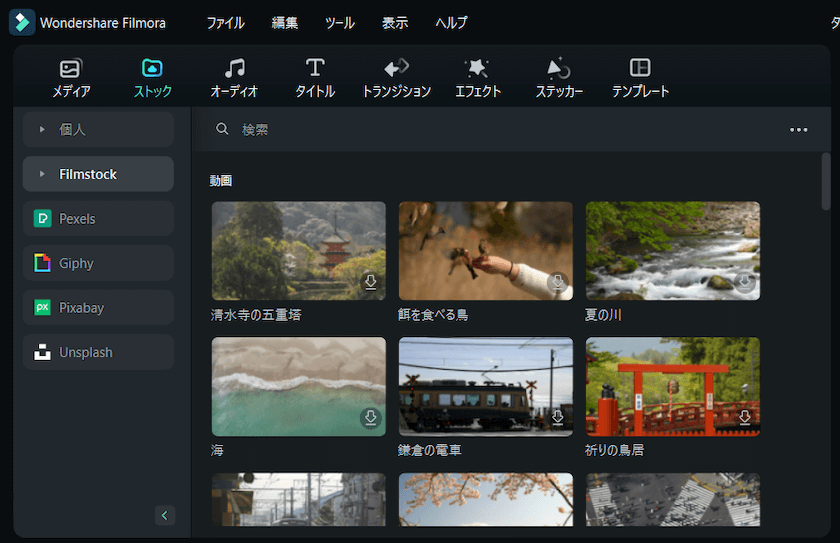The height and width of the screenshot is (543, 840).
Task: Click the Giphy logo icon
Action: pos(42,263)
